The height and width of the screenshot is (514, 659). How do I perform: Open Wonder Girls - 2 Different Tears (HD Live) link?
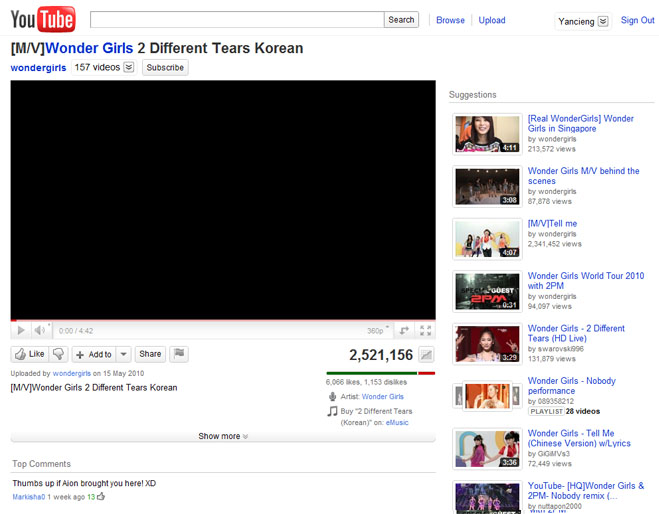576,333
